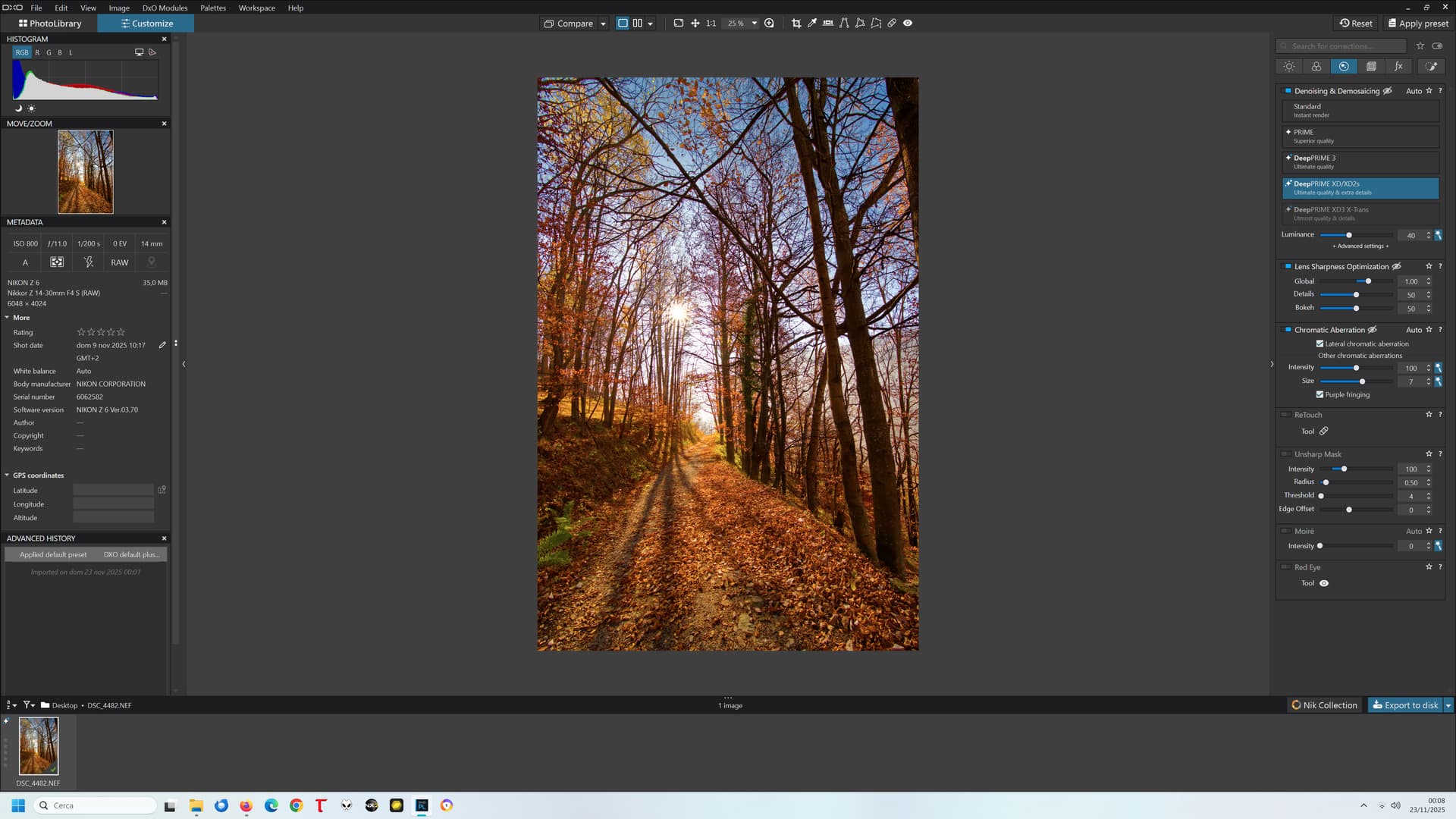Switch to the PhotoLibrary tab

tap(50, 24)
